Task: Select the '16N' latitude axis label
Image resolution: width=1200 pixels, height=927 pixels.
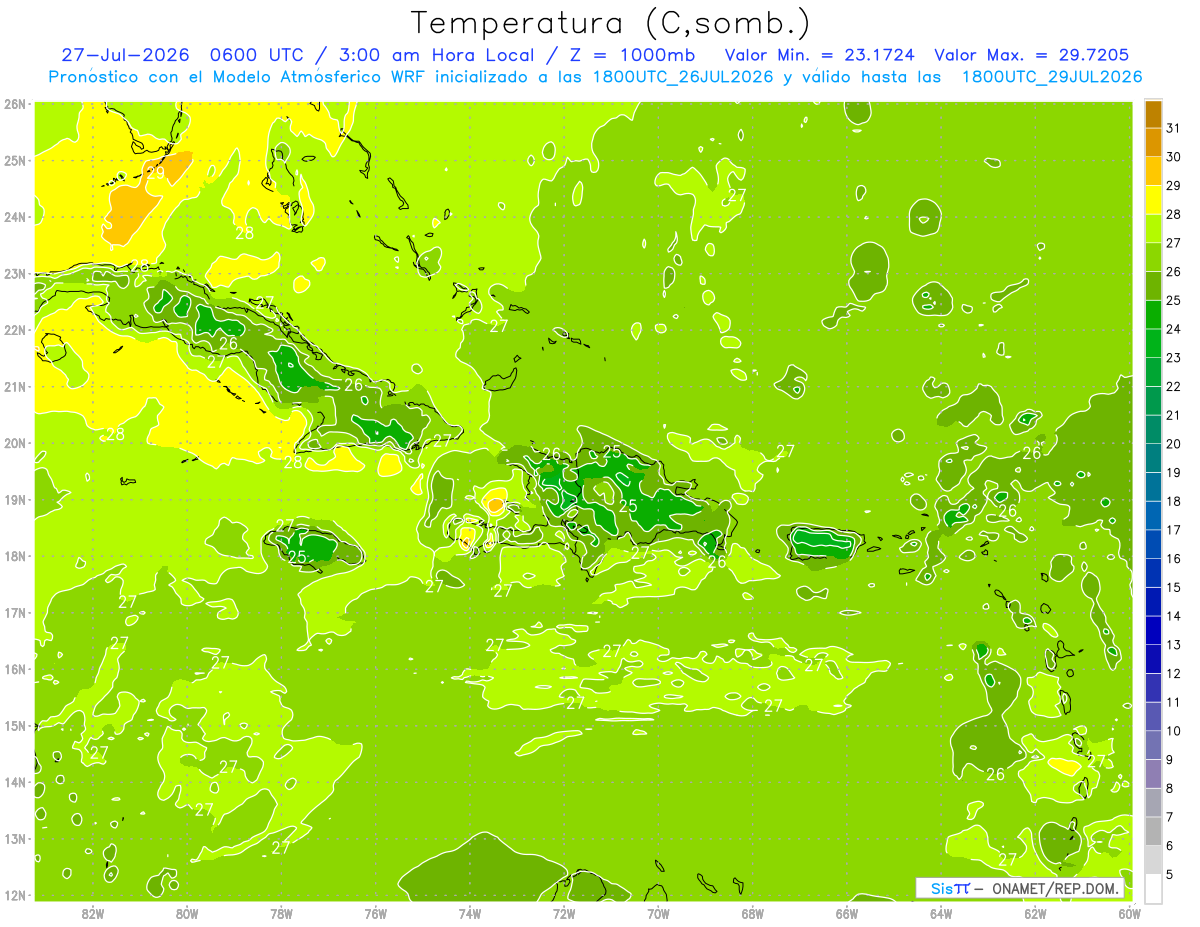Action: [15, 669]
